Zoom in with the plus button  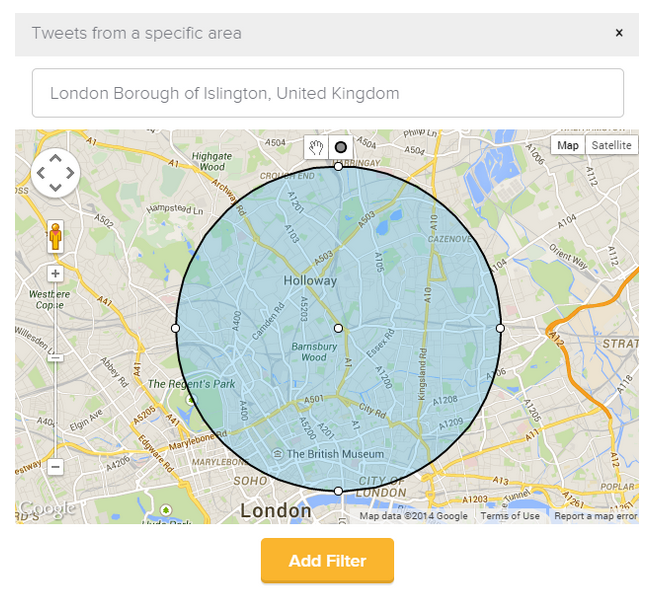coord(55,274)
